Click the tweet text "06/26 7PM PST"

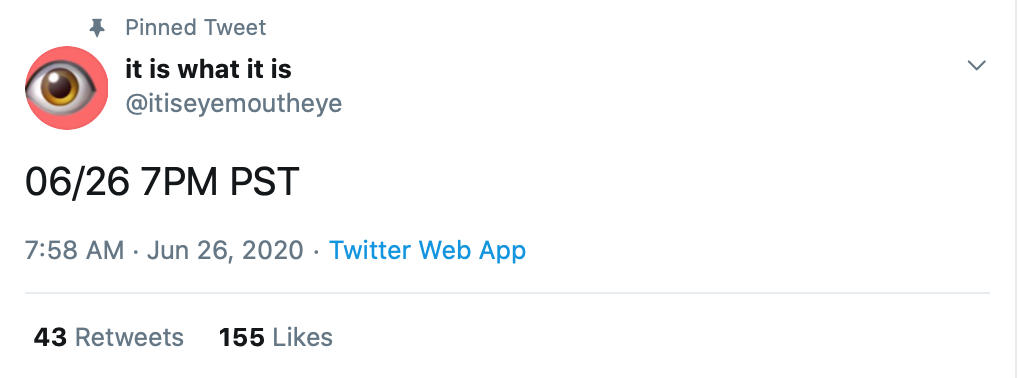162,182
